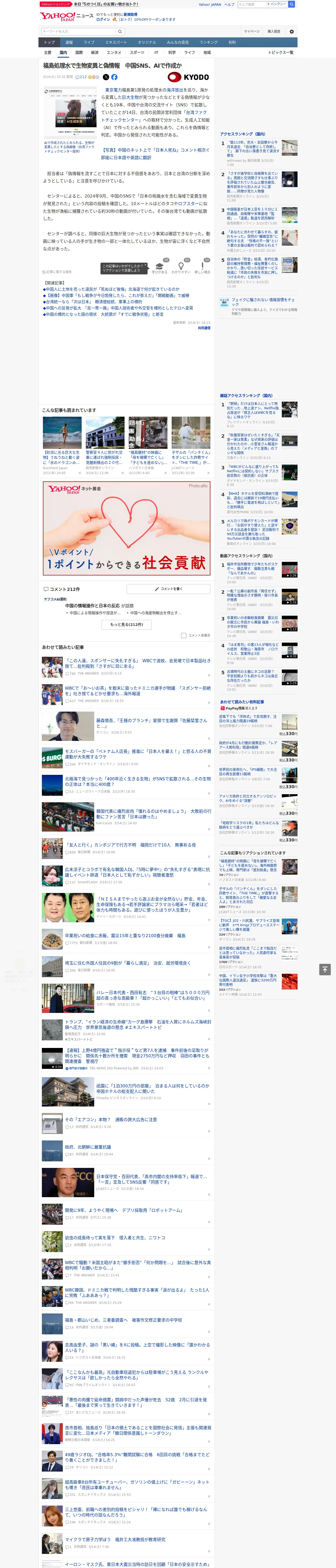This screenshot has height=1568, width=336.
Task: React with the わかりやすい lightbulb icon
Action: coord(181,266)
